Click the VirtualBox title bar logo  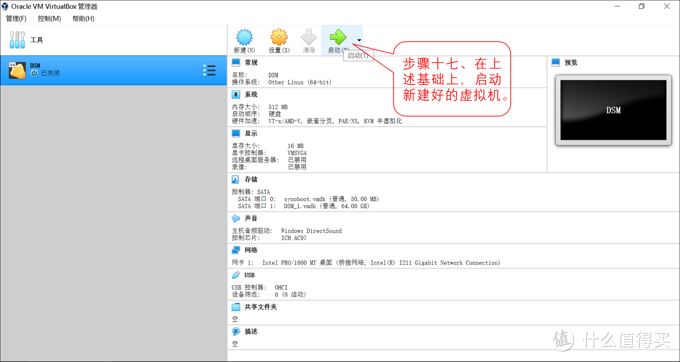(5, 6)
